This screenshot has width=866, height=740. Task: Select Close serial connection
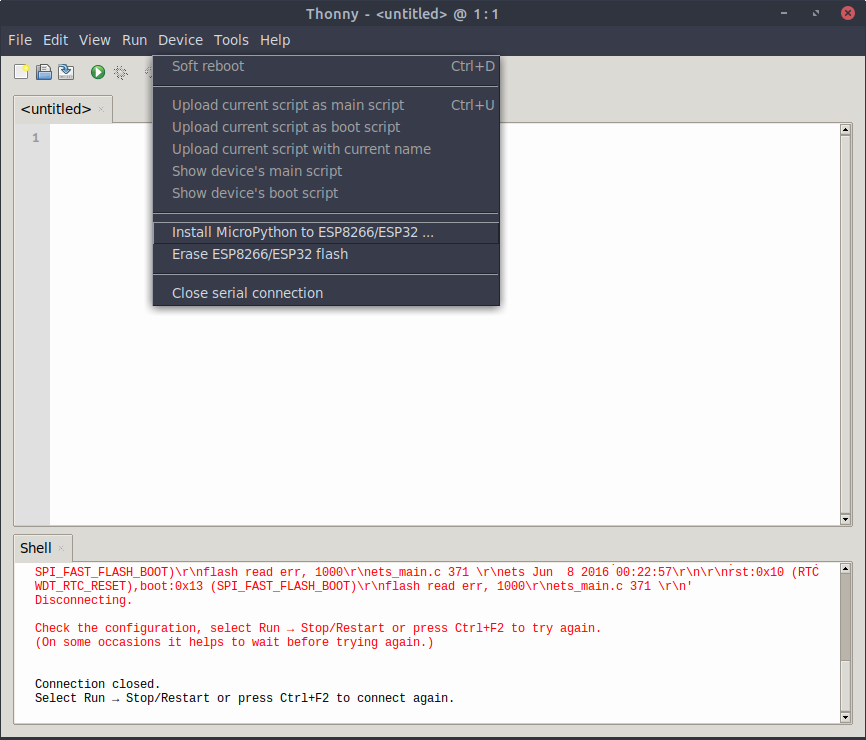click(x=326, y=293)
